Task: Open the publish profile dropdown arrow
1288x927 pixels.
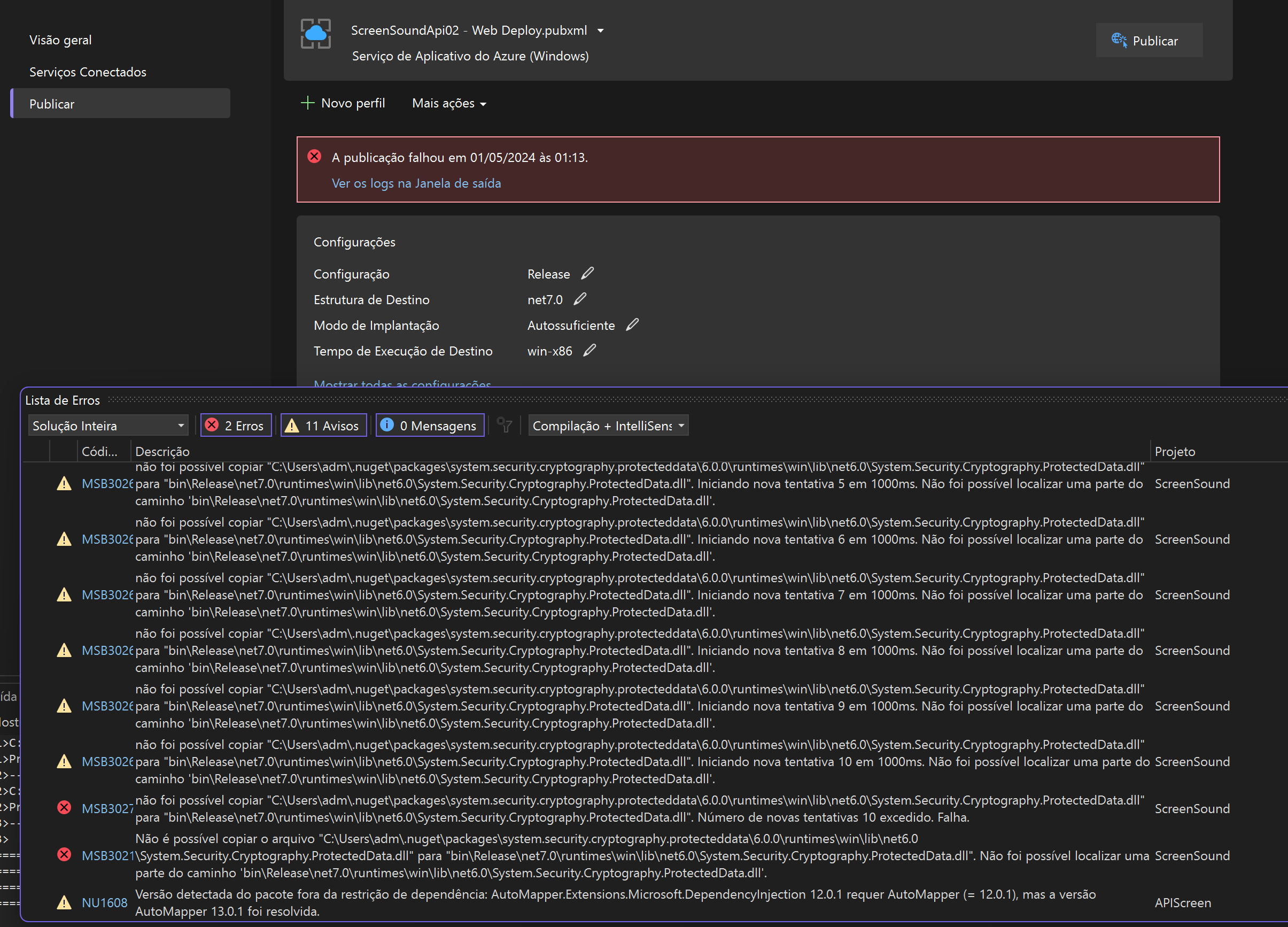Action: 600,30
